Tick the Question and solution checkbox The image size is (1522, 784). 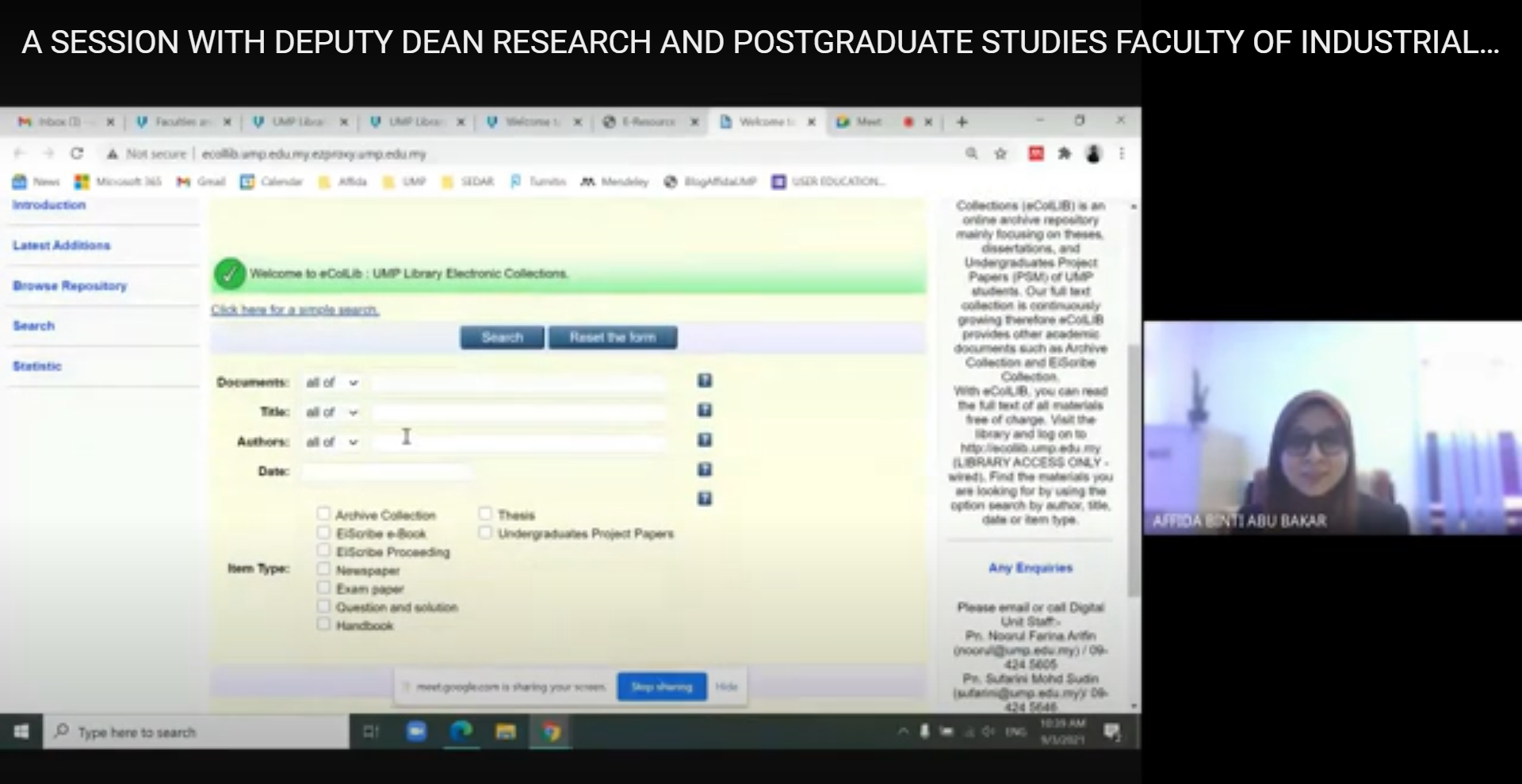click(x=323, y=606)
